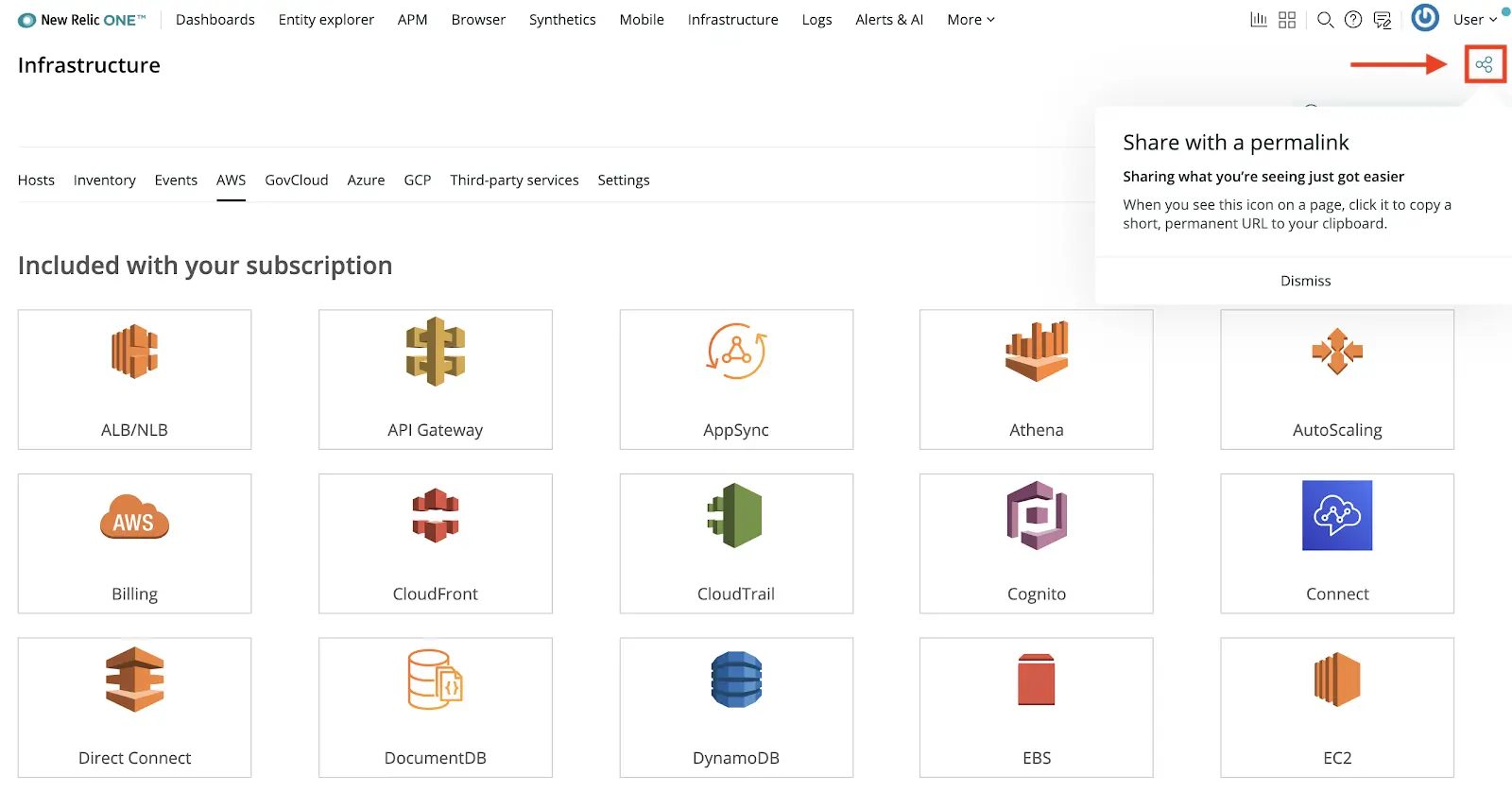
Task: Open Alerts & AI from navigation
Action: tap(888, 20)
